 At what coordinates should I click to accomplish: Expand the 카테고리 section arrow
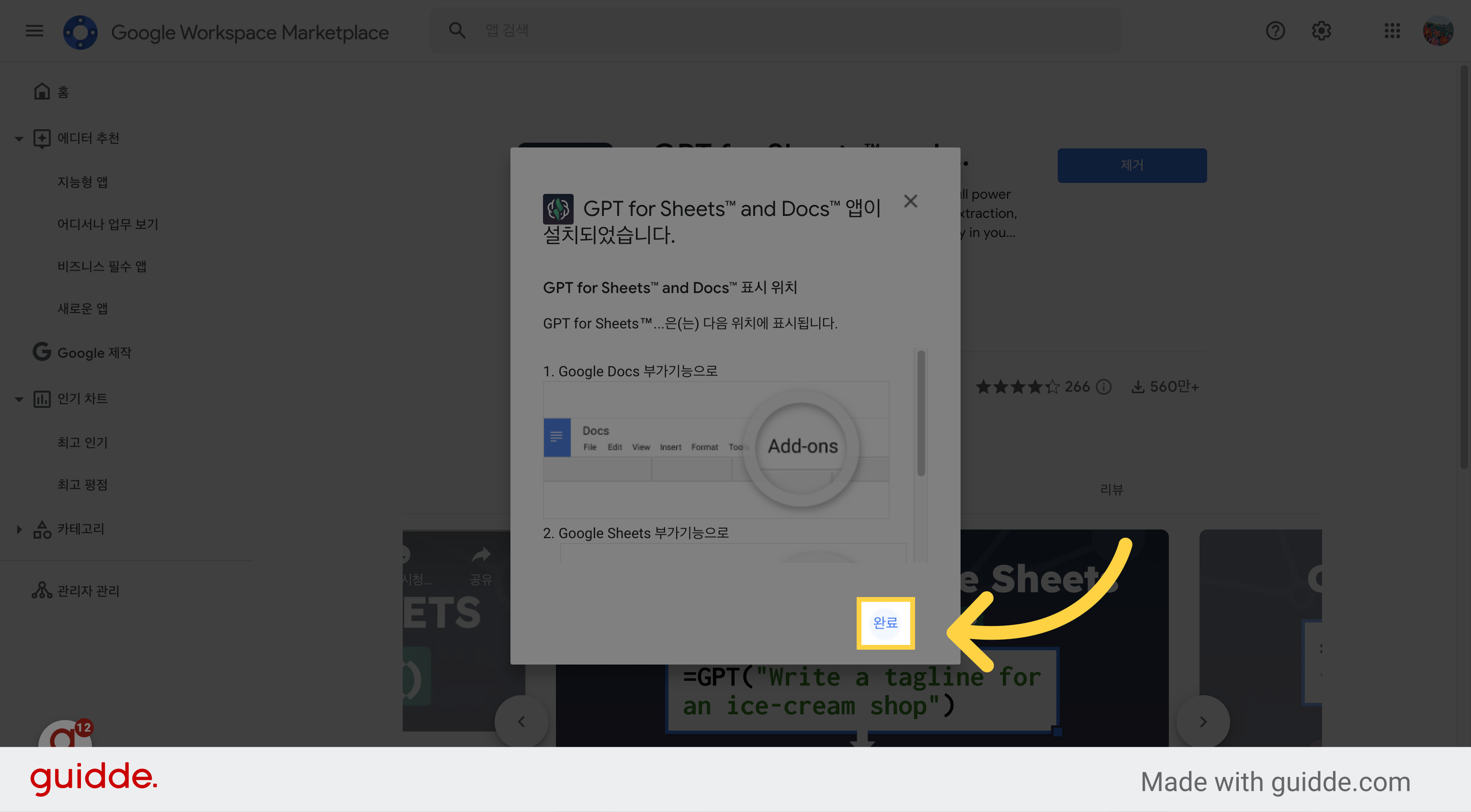coord(19,530)
